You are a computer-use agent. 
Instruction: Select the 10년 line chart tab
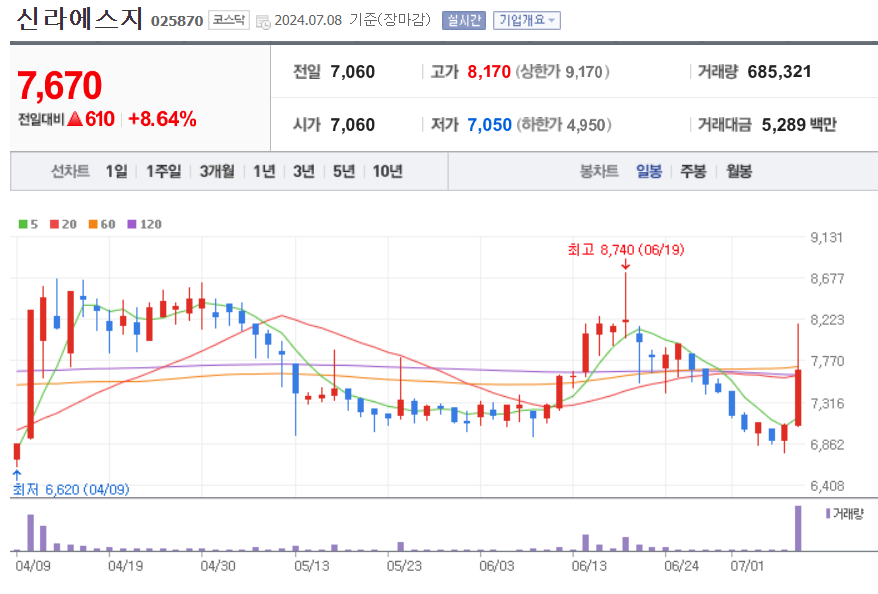[x=387, y=171]
